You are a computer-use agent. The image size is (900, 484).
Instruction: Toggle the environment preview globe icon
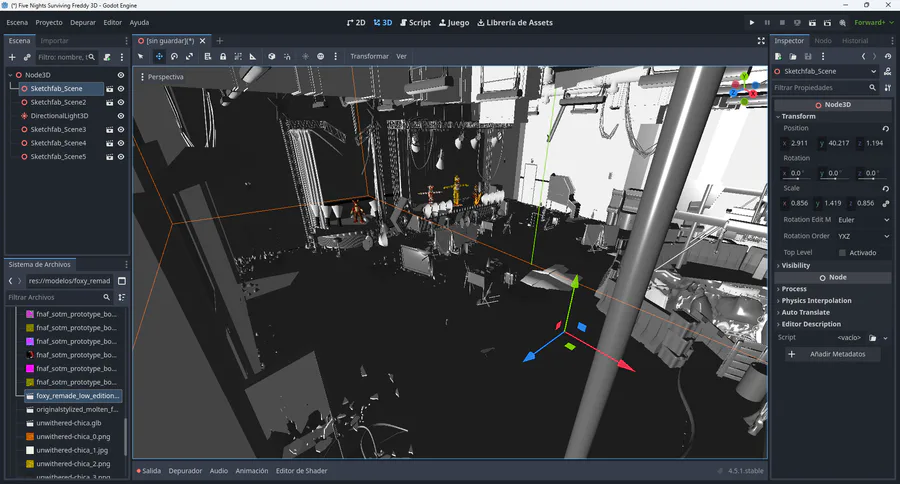[x=320, y=56]
